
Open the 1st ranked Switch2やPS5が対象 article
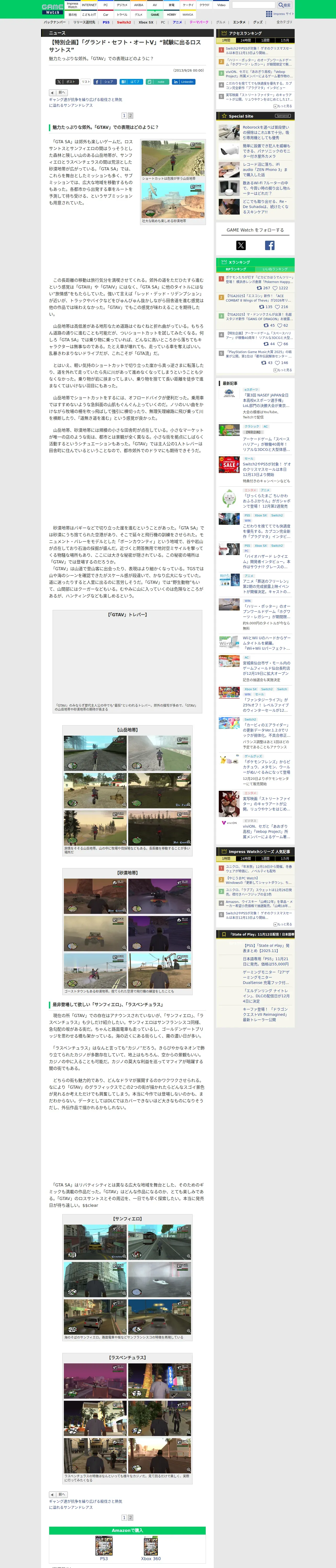point(259,50)
